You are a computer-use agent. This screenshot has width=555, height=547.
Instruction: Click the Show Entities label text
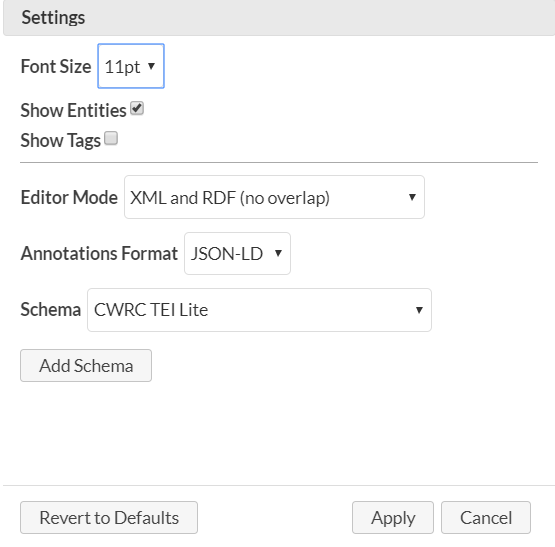(x=73, y=110)
